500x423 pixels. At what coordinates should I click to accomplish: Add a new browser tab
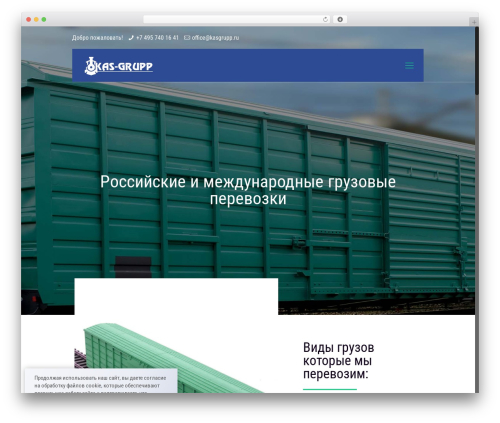point(474,22)
